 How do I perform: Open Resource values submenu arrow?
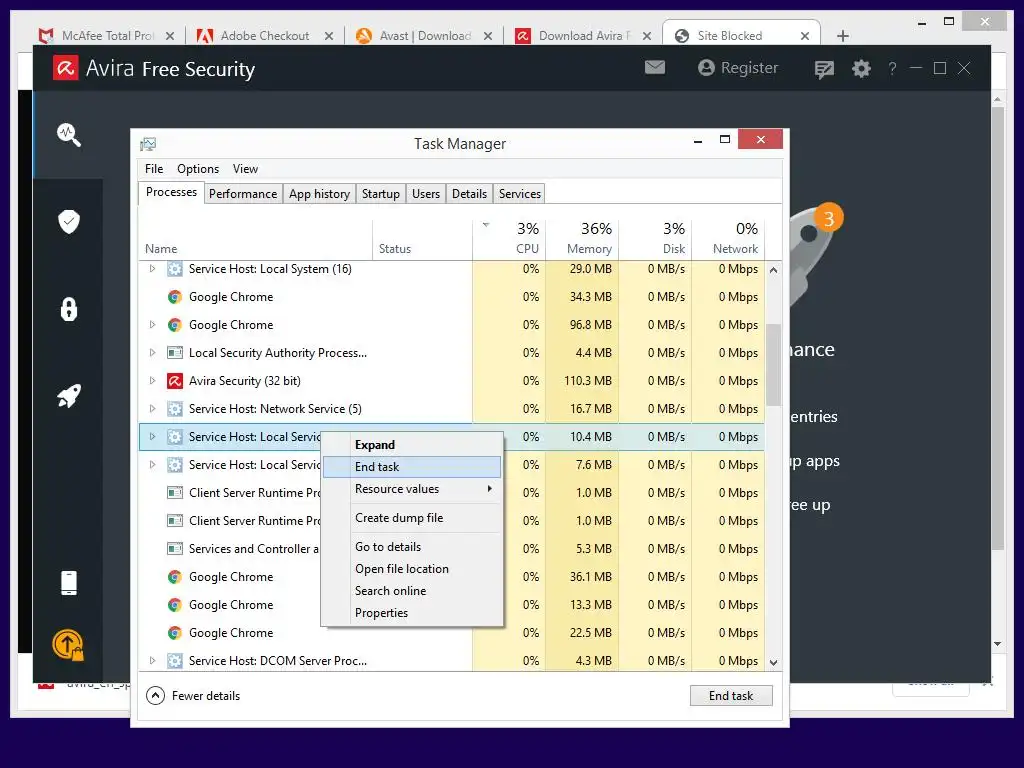pyautogui.click(x=490, y=488)
